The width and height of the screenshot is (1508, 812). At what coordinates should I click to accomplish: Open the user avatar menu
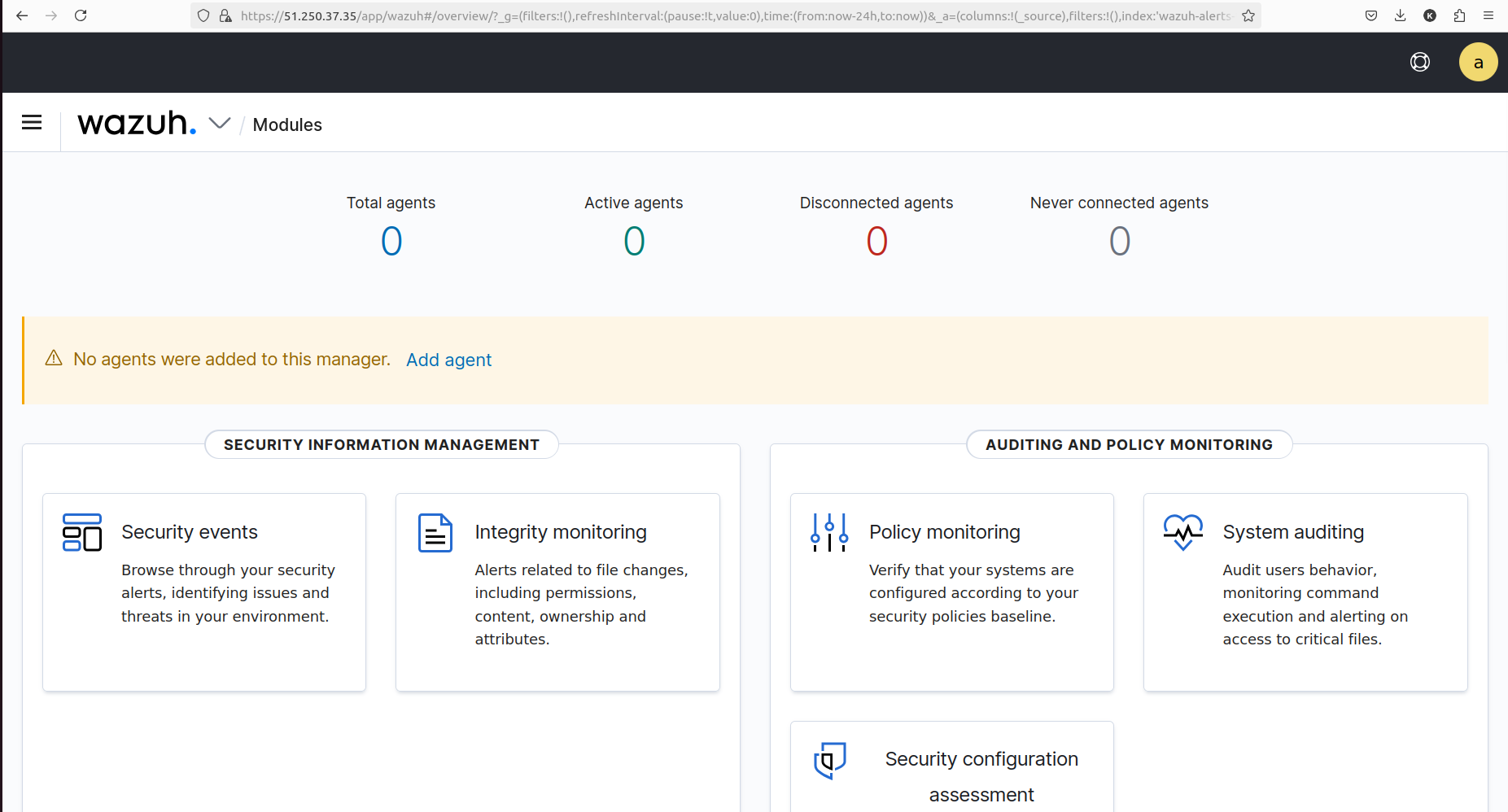click(x=1479, y=62)
